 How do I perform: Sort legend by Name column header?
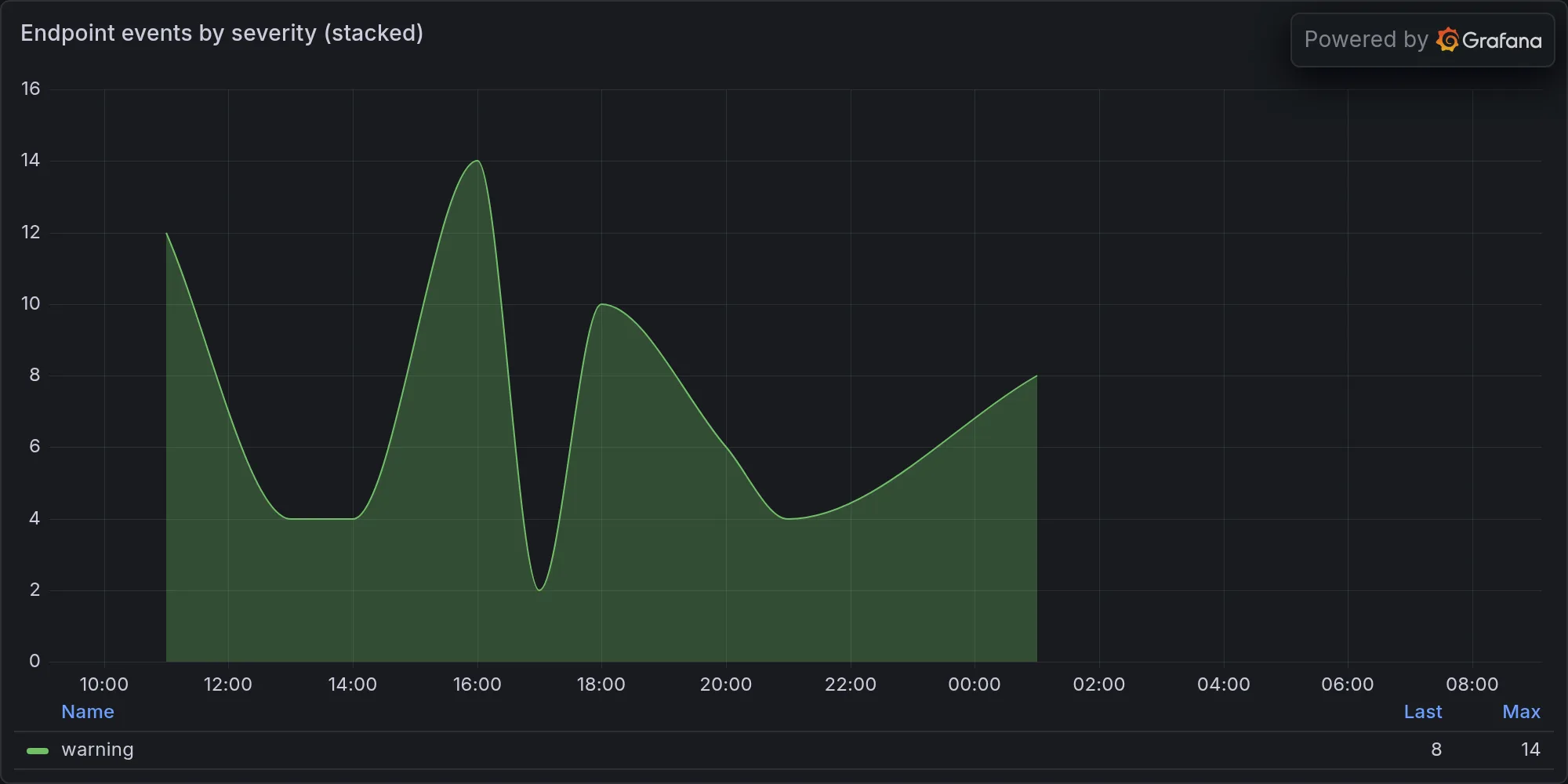[88, 712]
